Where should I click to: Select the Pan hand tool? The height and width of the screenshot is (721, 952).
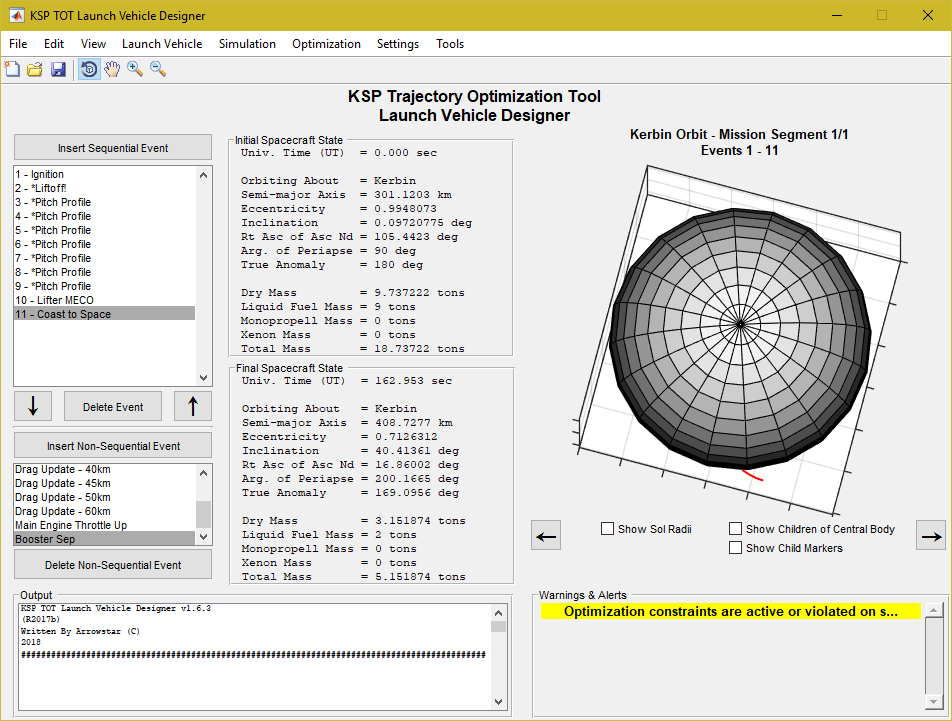tap(112, 69)
